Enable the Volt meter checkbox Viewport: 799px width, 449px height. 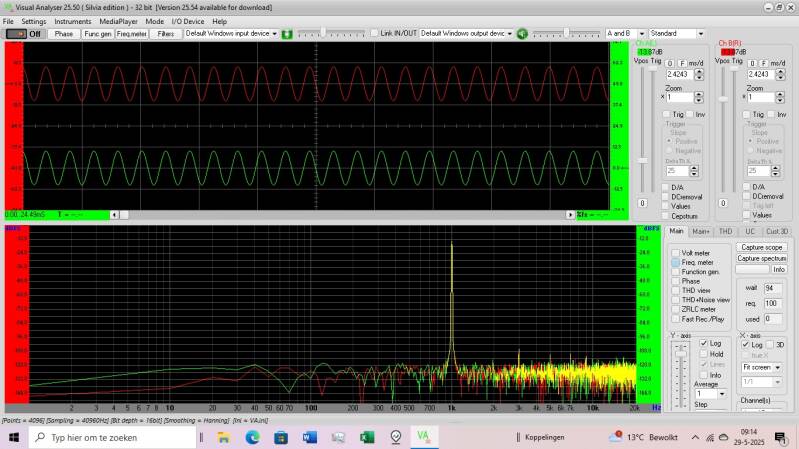click(676, 253)
